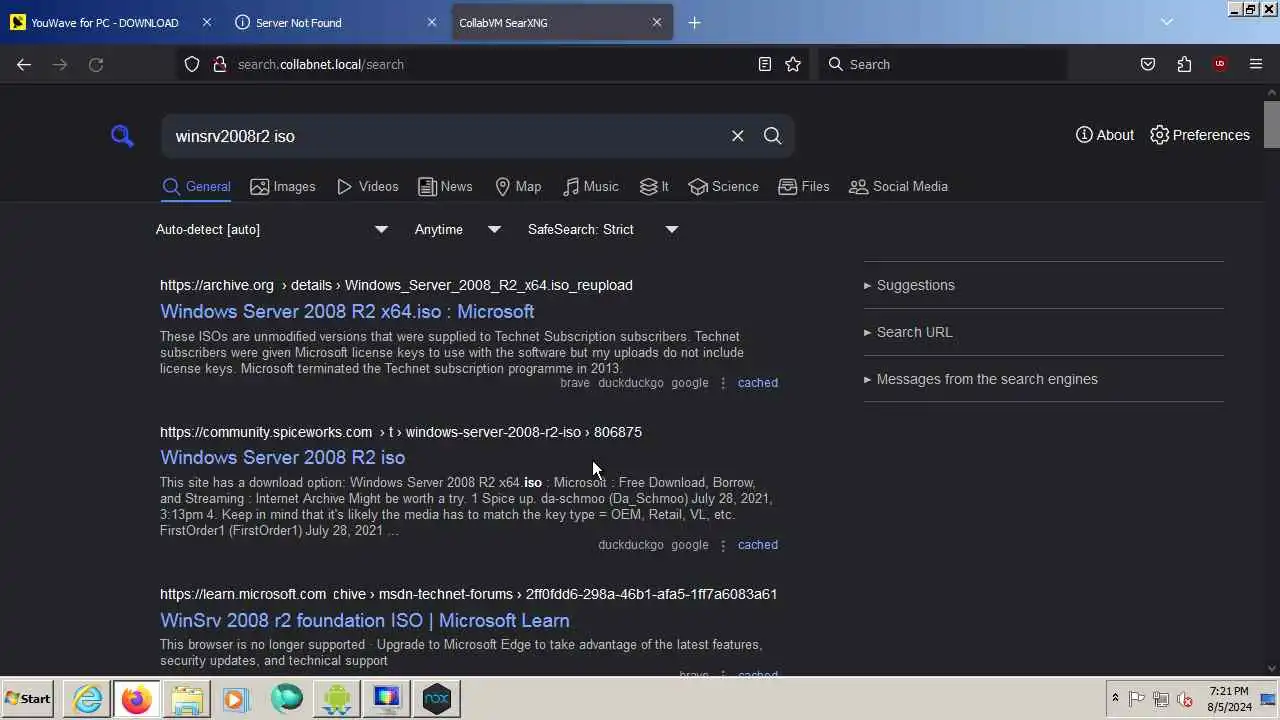
Task: Click the Firefox toolbar Search box
Action: (942, 64)
